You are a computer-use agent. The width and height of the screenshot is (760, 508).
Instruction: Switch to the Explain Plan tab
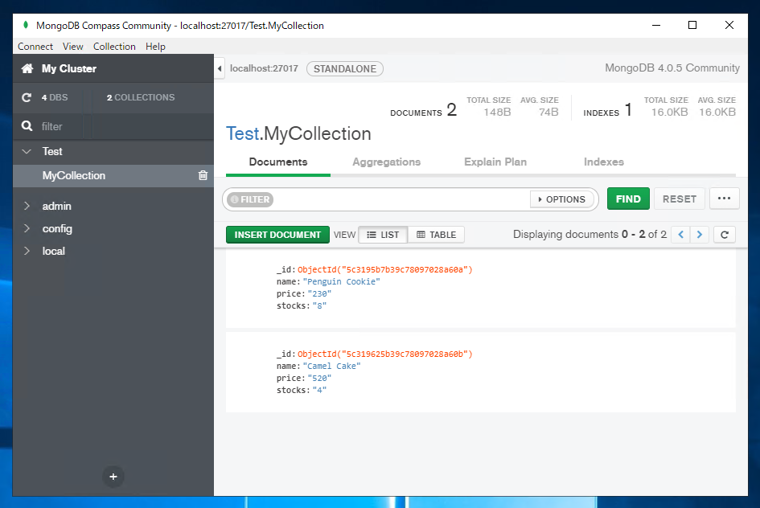(x=495, y=162)
